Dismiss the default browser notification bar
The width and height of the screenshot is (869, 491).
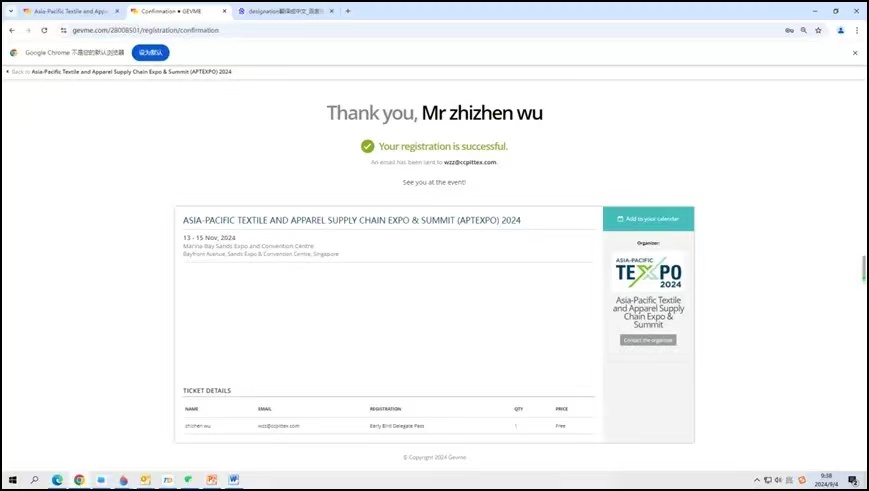(855, 53)
